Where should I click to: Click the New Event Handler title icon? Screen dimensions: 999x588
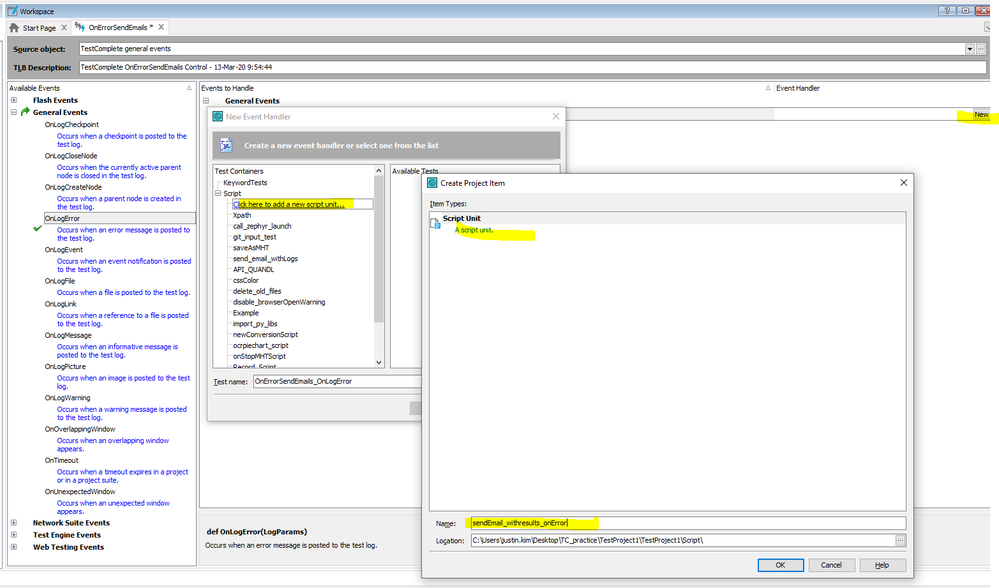point(218,117)
